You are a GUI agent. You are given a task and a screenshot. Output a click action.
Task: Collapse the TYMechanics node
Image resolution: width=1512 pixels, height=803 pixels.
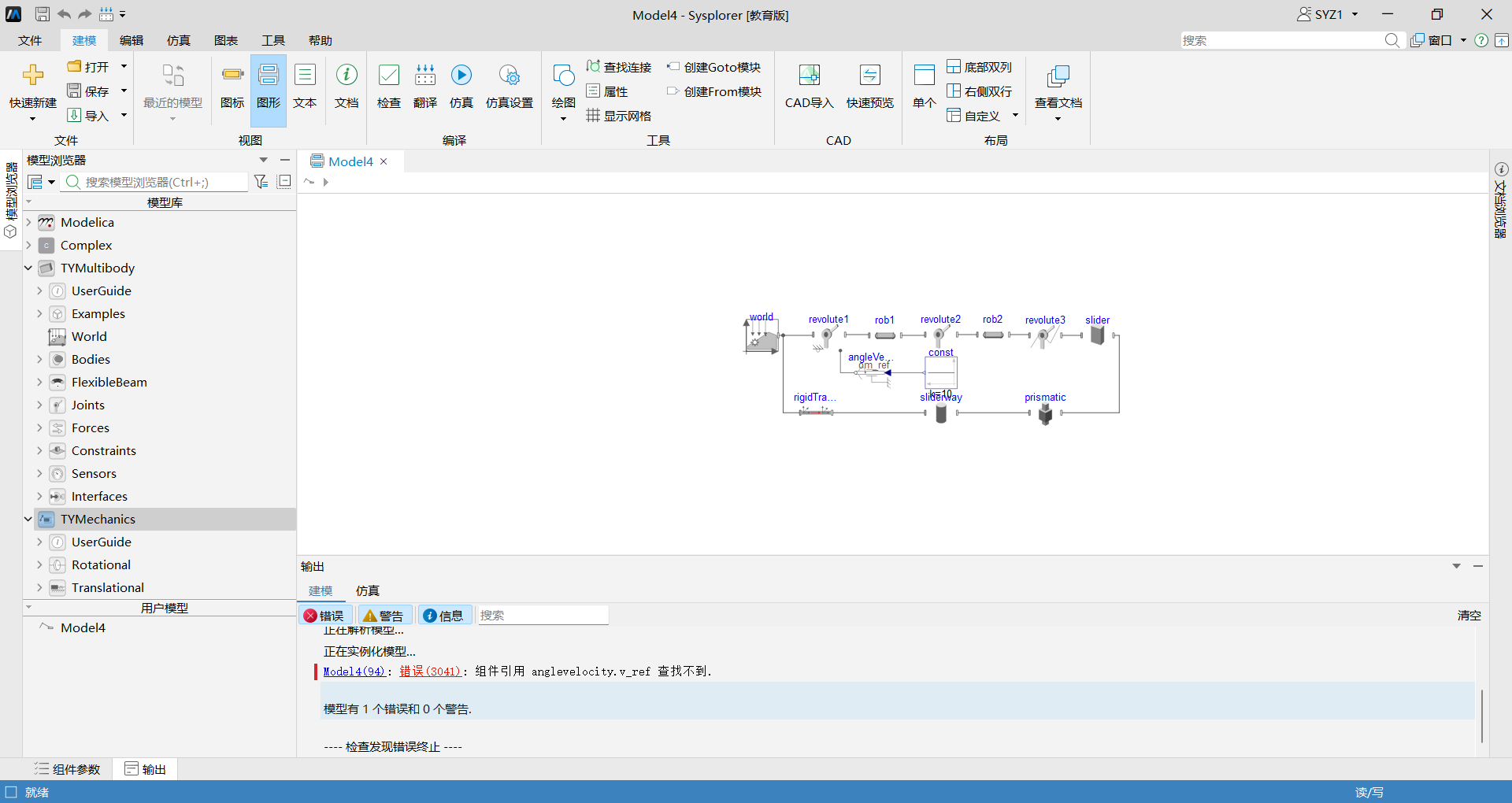28,519
